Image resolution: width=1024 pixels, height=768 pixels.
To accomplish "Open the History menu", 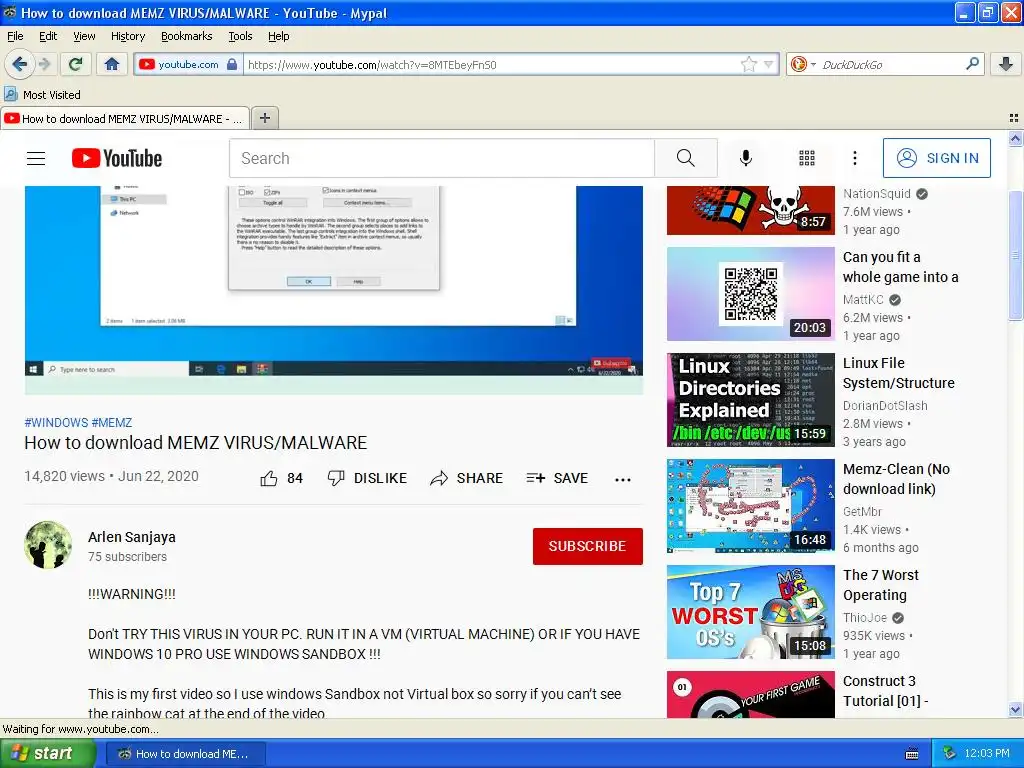I will [x=128, y=36].
